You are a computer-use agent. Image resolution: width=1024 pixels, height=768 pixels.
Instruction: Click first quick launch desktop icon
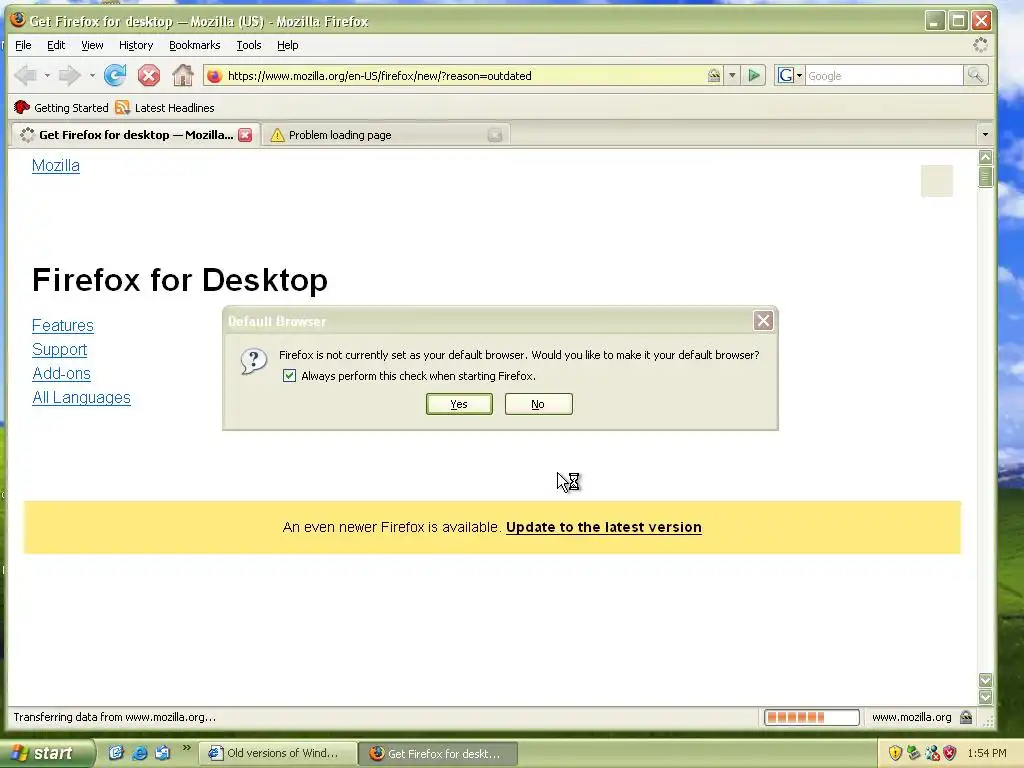coord(116,753)
